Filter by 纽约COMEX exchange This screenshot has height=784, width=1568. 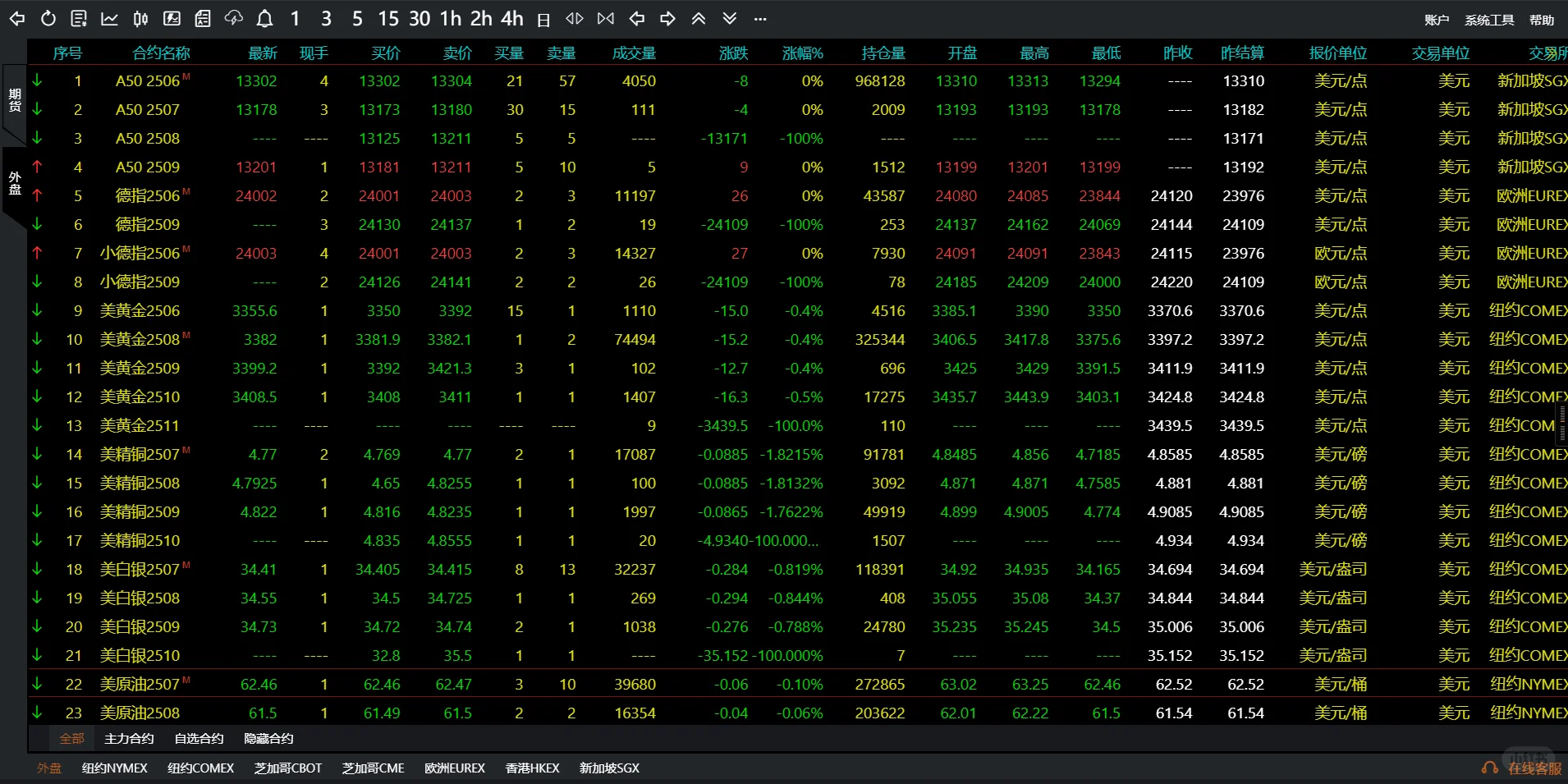pos(201,768)
